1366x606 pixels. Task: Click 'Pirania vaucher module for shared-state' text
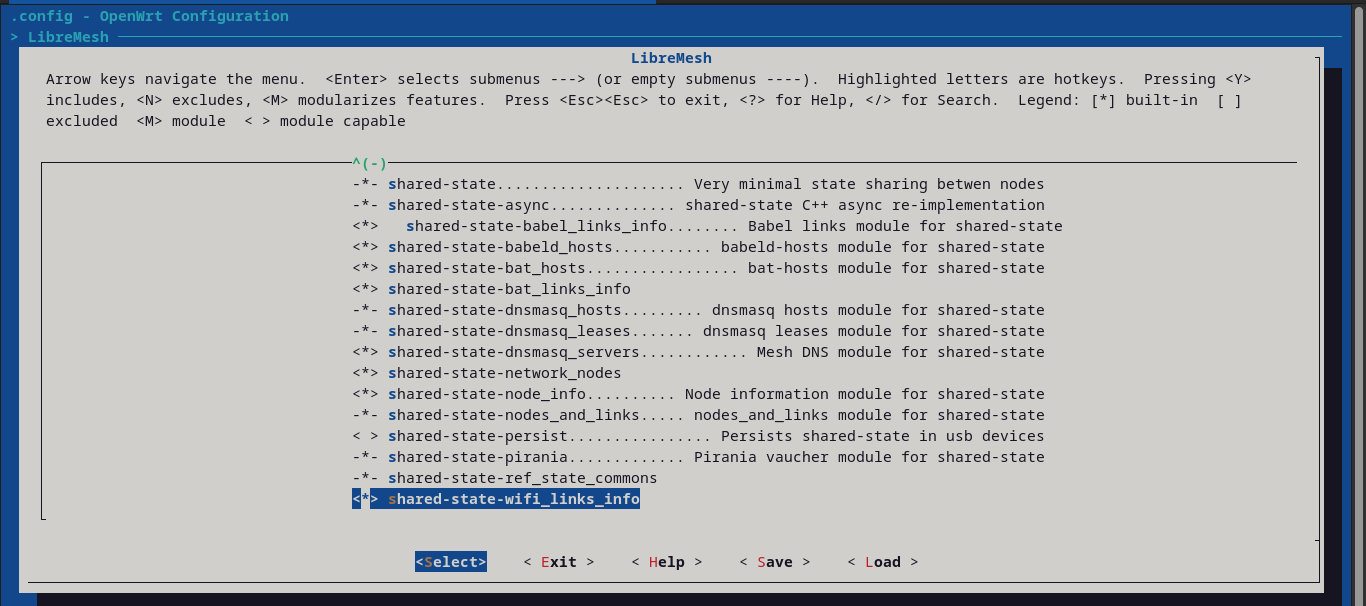(869, 457)
